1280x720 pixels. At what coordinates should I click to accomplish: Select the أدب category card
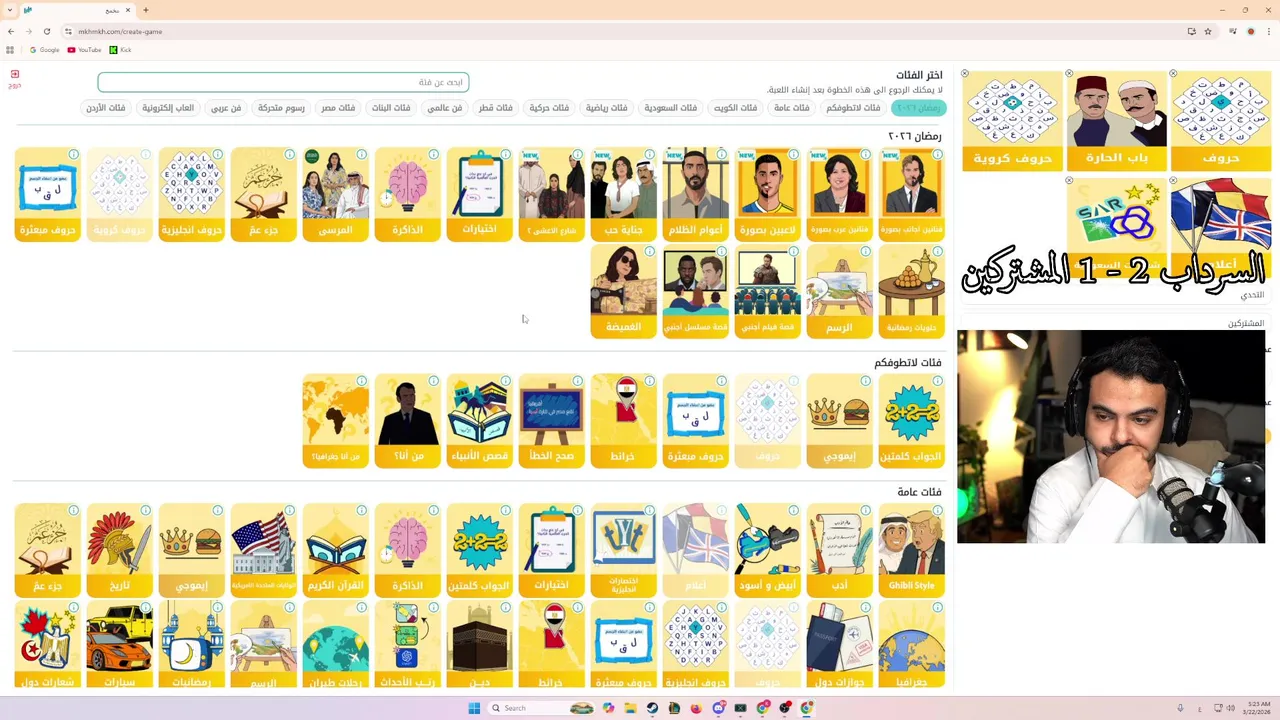(839, 551)
